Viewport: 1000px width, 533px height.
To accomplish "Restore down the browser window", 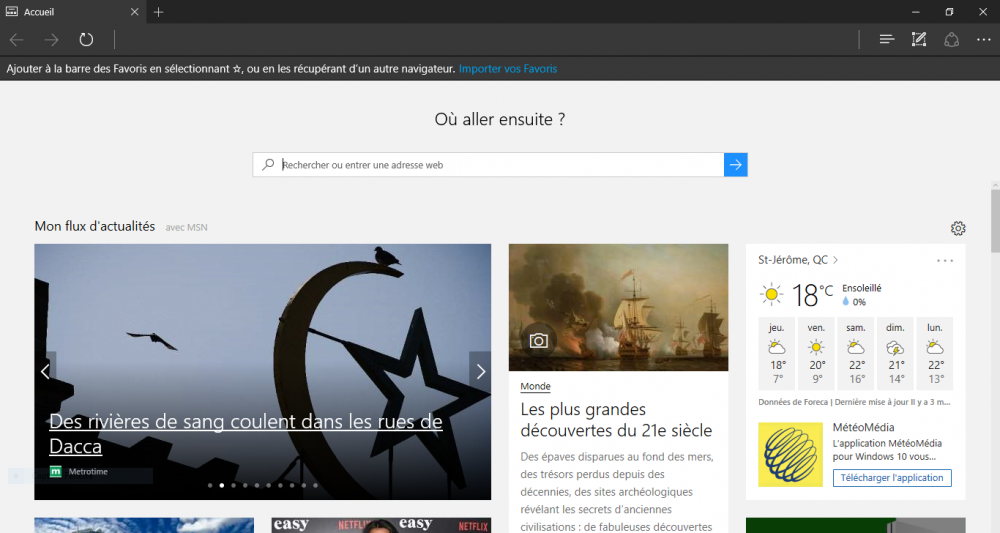I will click(949, 11).
